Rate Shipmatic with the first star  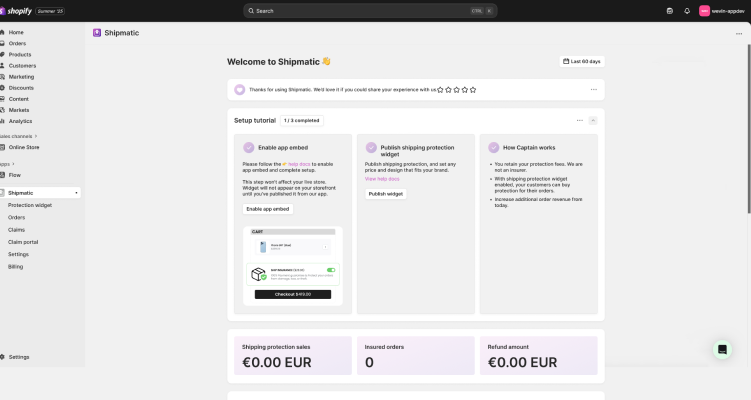[440, 90]
